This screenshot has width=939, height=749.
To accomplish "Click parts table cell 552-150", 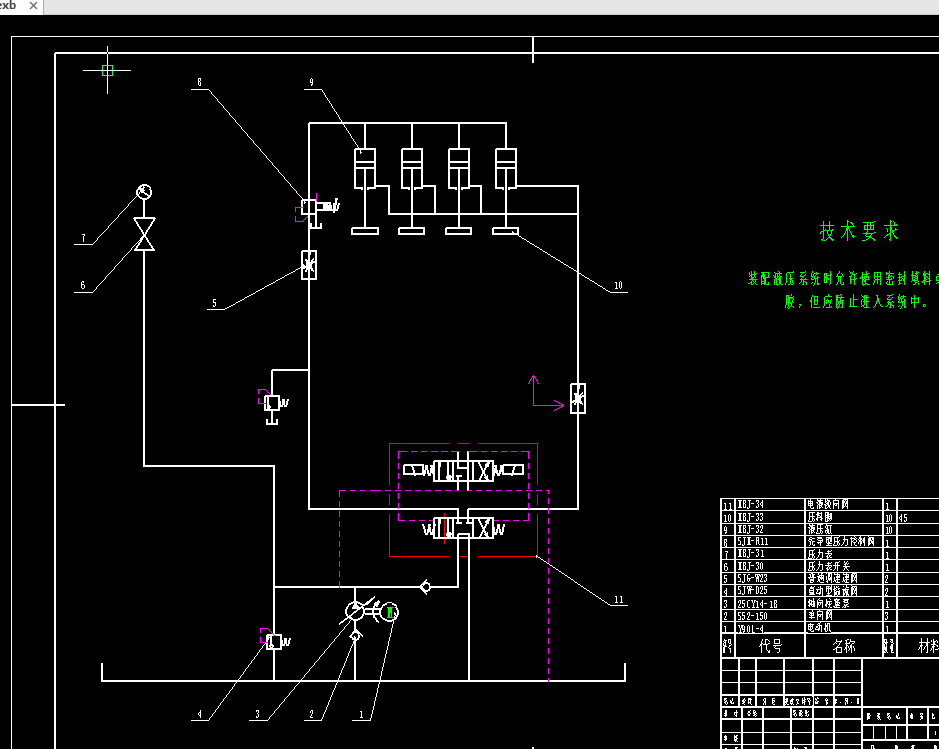I will [x=770, y=616].
